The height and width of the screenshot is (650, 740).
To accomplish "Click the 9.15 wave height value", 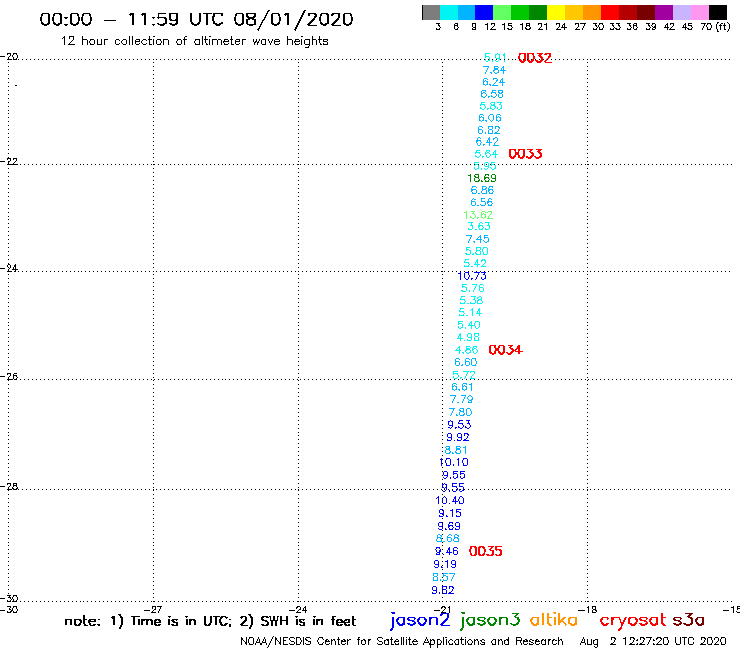I will pyautogui.click(x=450, y=513).
